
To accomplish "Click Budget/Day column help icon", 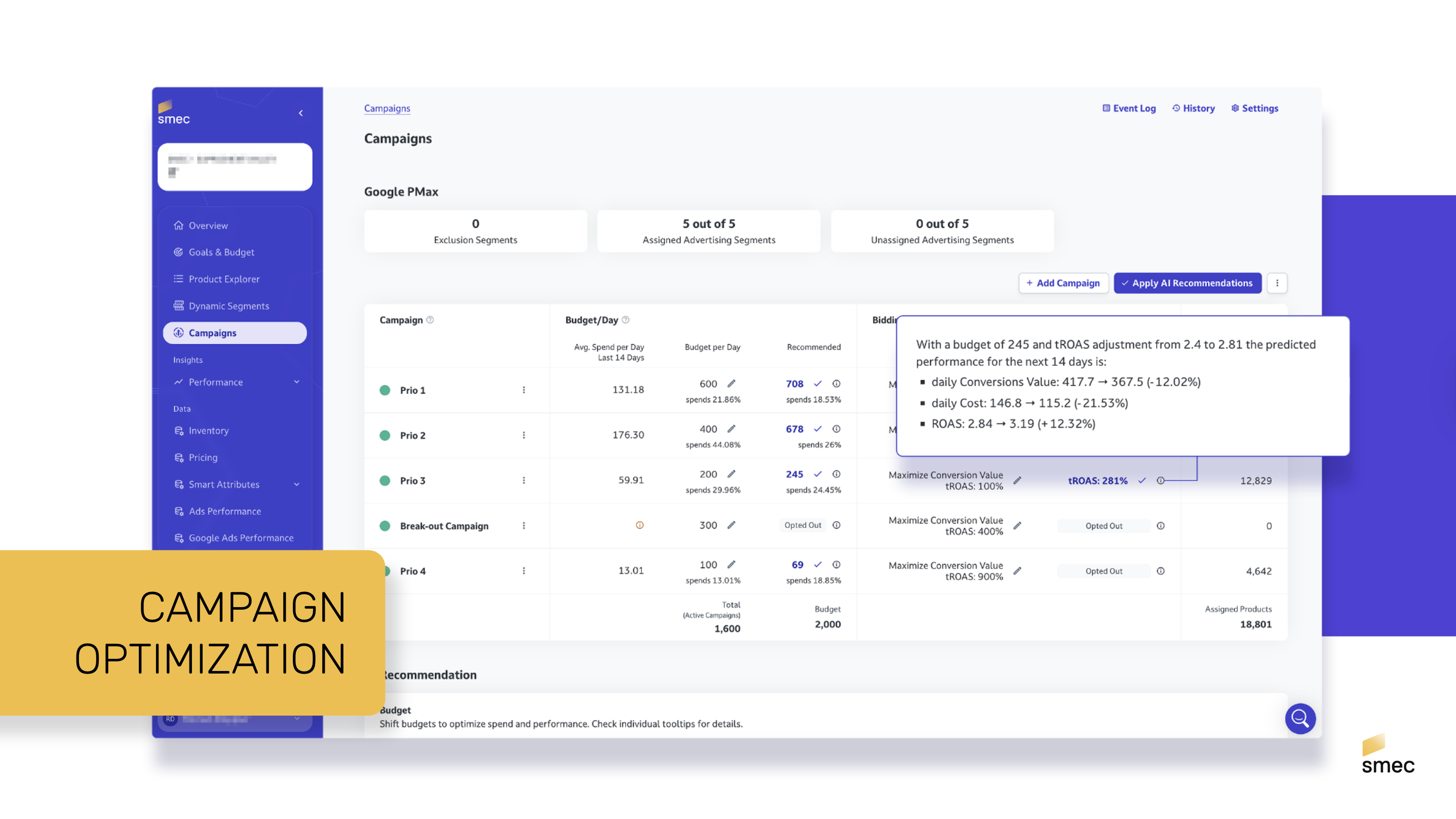I will tap(625, 320).
